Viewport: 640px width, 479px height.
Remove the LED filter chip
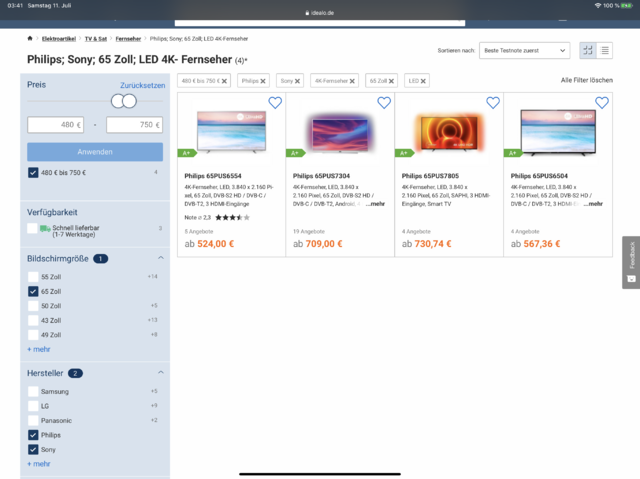tap(423, 81)
